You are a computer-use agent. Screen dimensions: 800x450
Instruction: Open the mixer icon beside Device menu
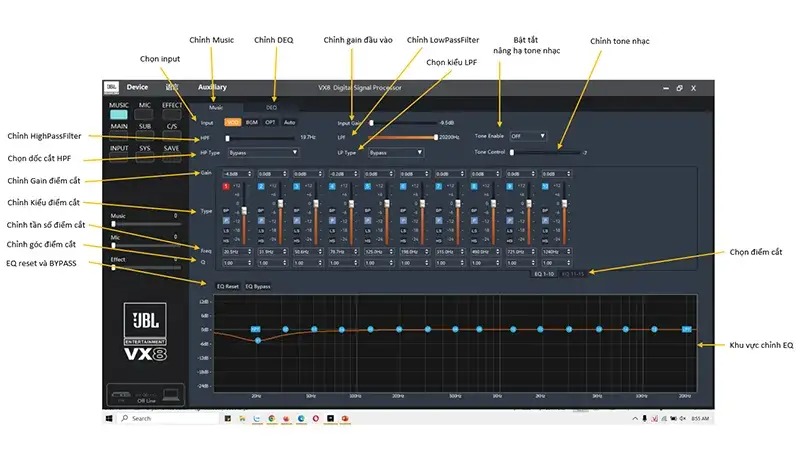172,87
